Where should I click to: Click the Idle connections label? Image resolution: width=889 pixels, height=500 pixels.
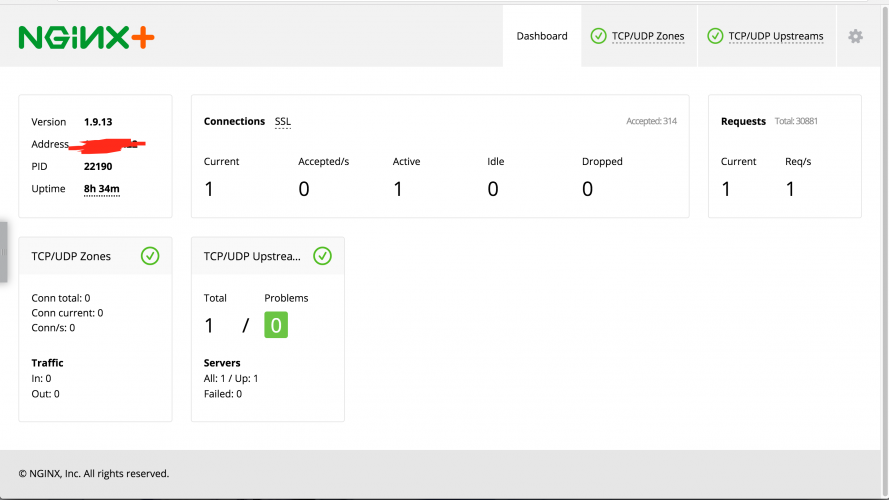pos(495,162)
